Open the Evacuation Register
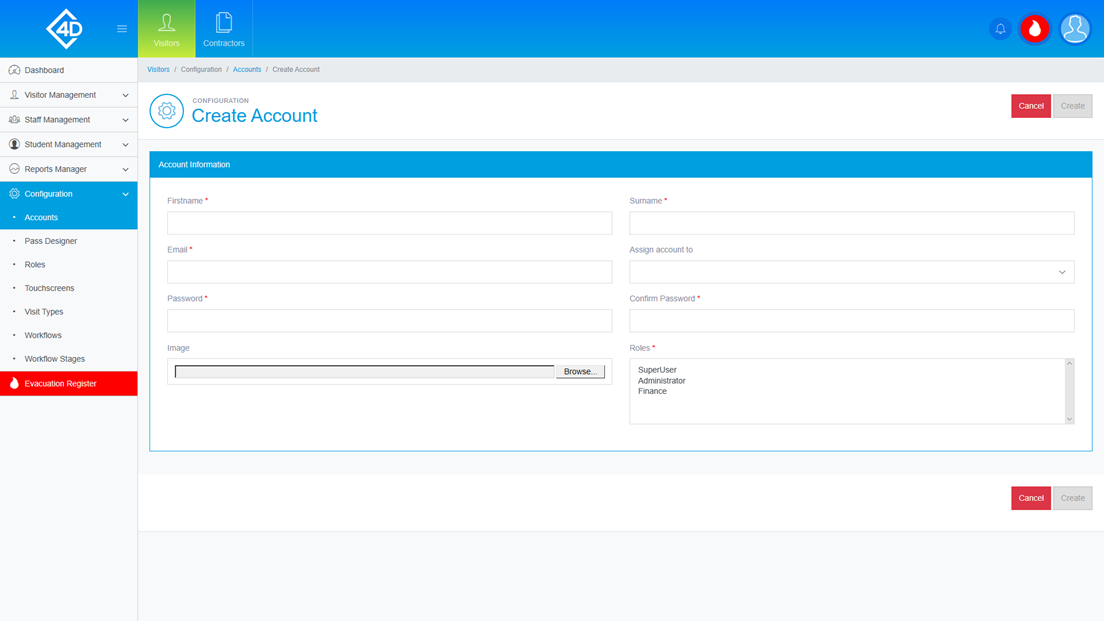This screenshot has width=1104, height=621. (x=69, y=384)
